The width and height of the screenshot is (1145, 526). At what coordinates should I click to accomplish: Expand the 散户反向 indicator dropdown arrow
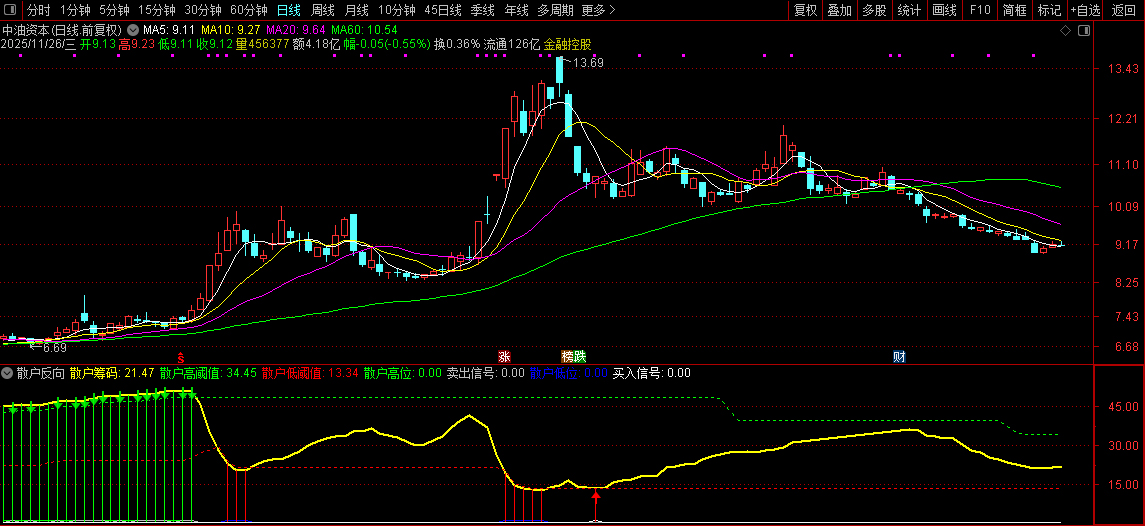[8, 373]
